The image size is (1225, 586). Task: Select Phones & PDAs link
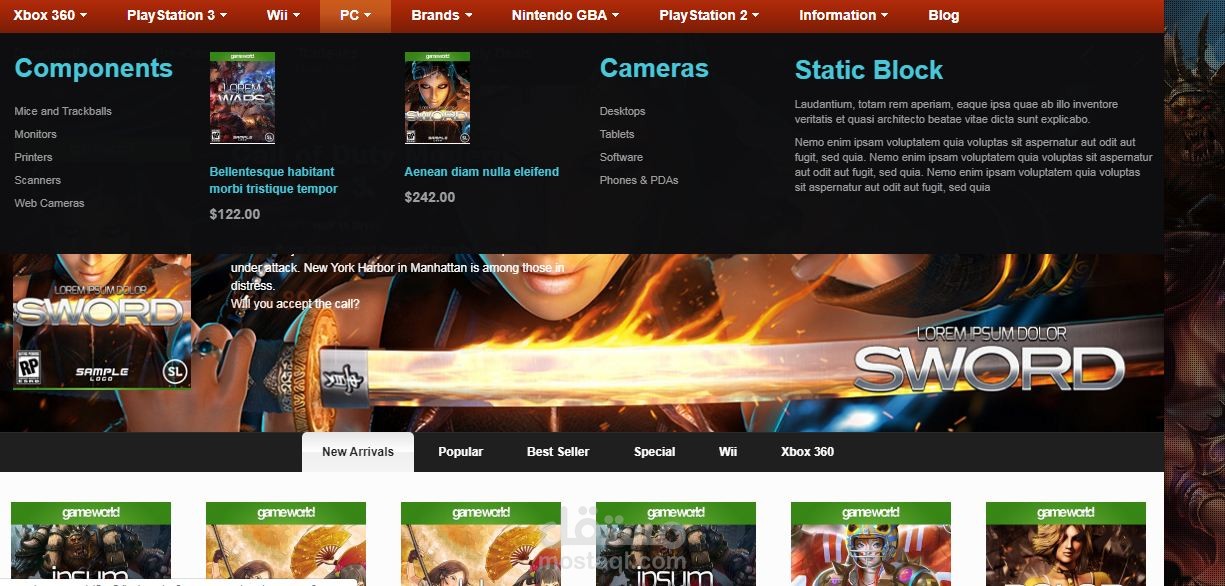coord(639,180)
